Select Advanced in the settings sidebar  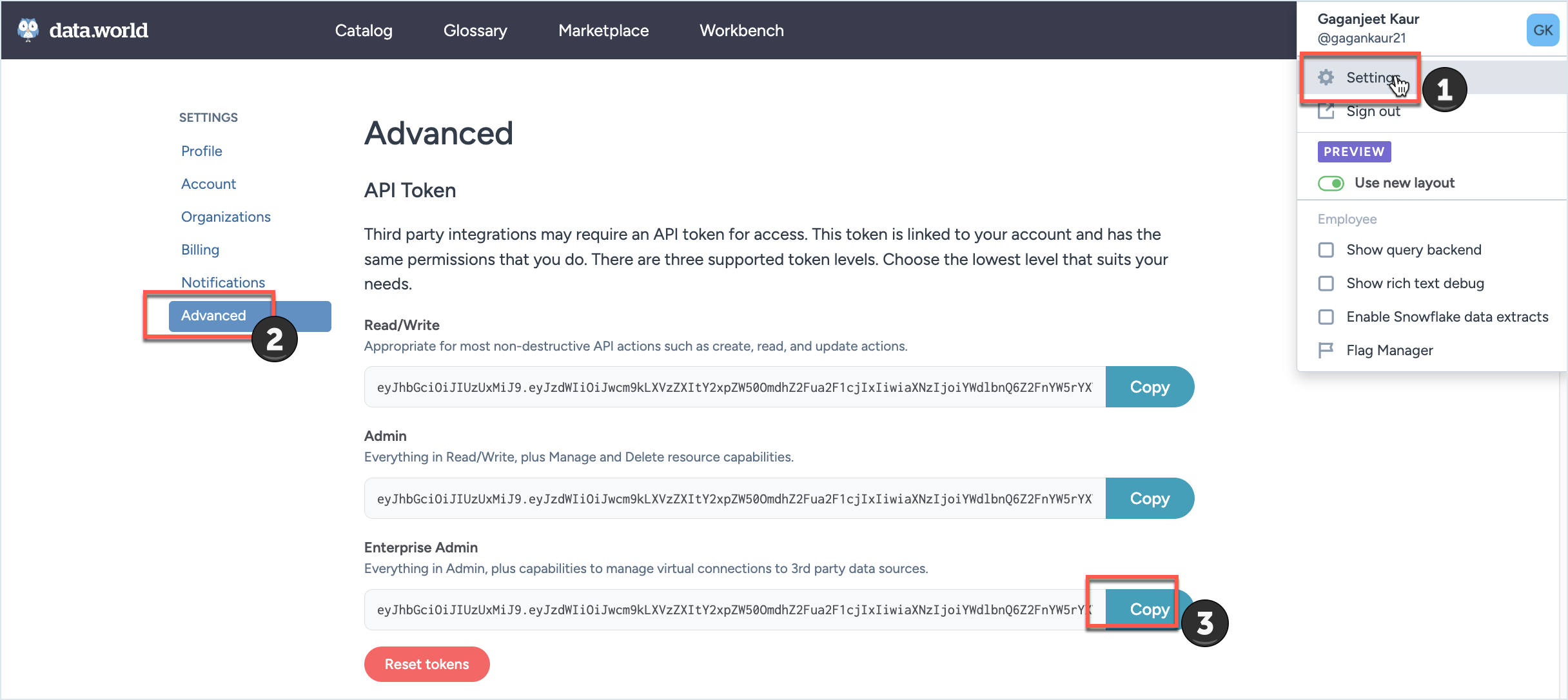click(213, 316)
